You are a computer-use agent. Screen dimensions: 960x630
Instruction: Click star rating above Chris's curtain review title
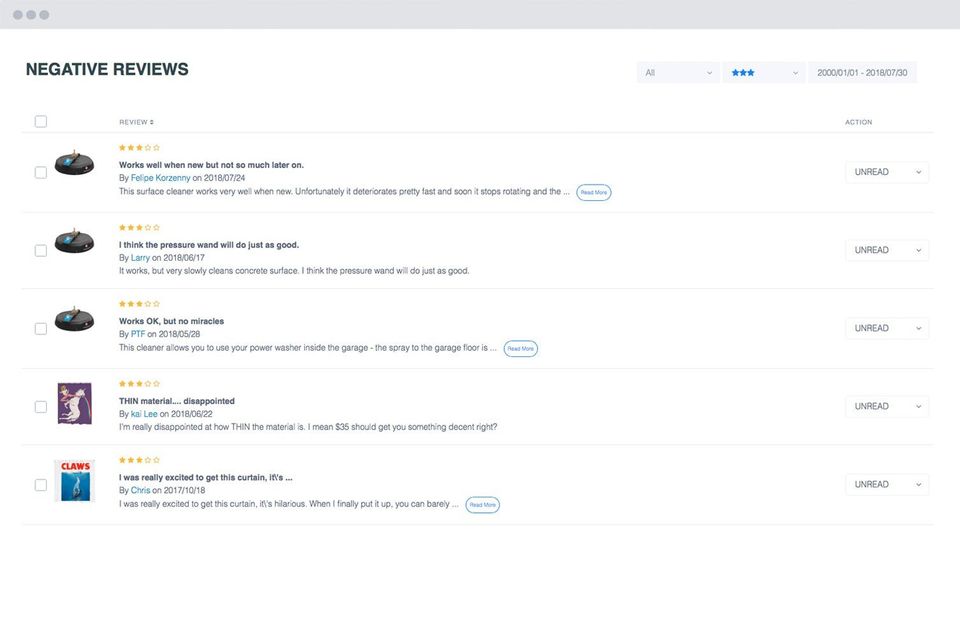(x=139, y=460)
